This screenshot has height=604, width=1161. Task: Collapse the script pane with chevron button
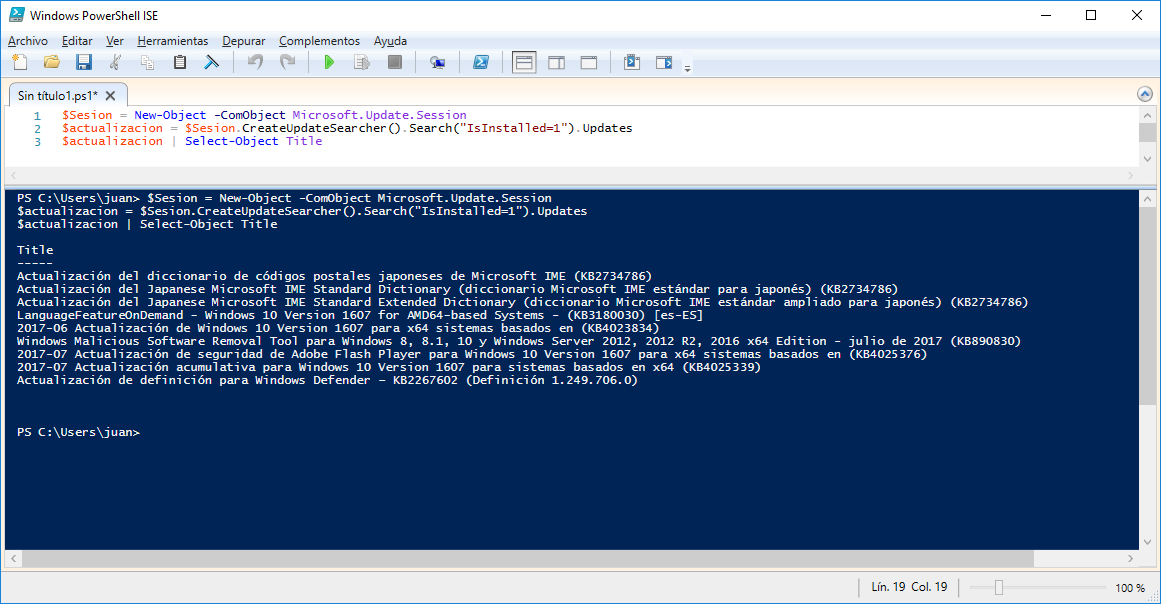(1145, 94)
